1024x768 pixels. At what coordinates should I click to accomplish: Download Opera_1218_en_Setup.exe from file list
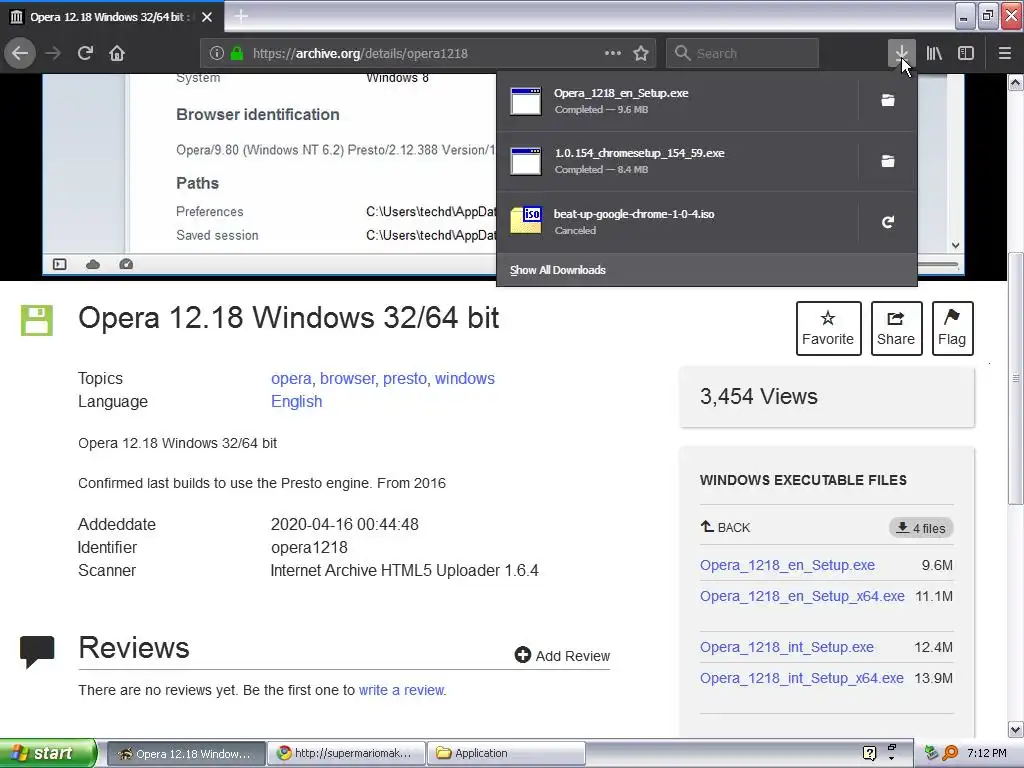787,566
